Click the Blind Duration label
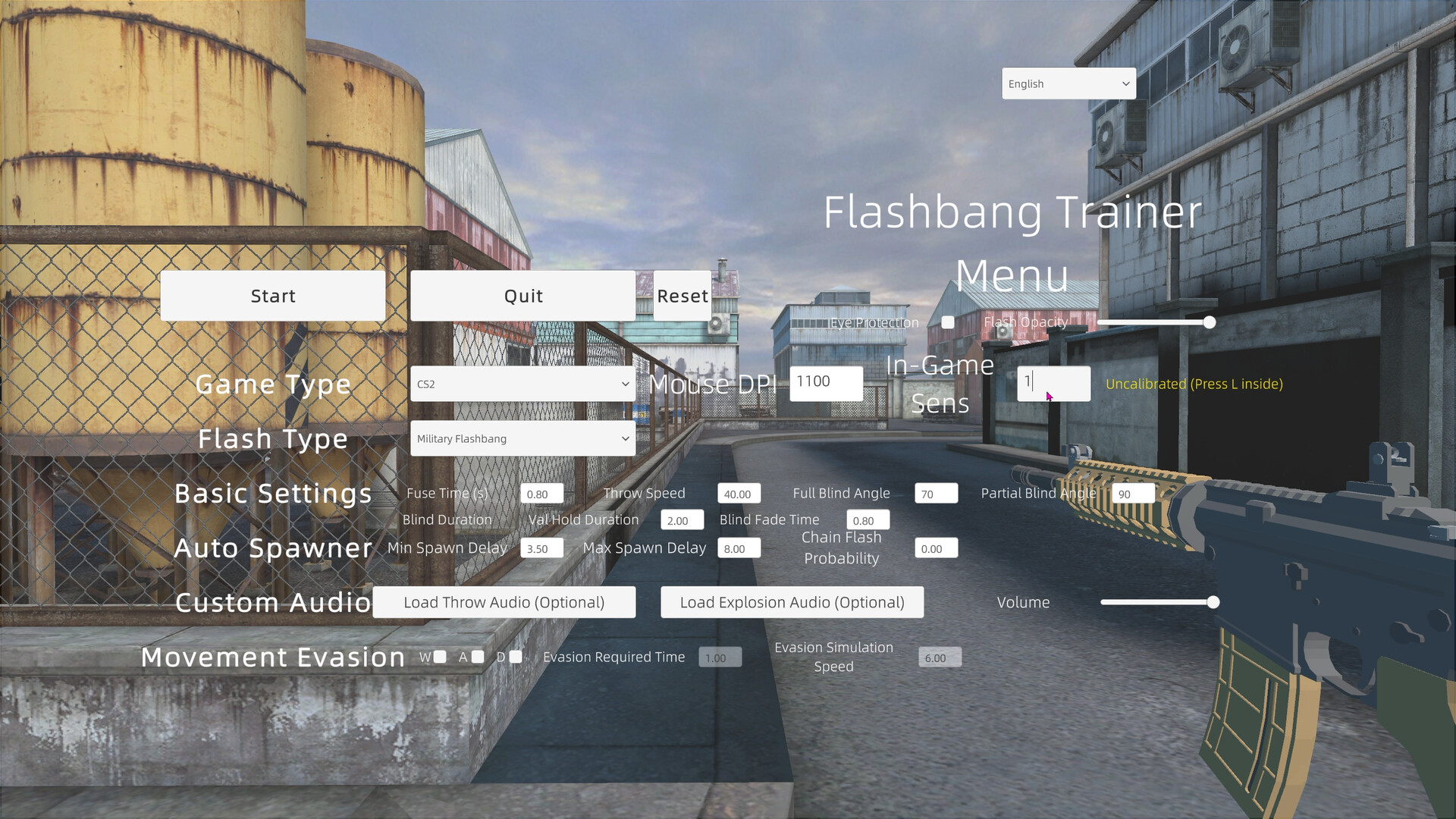The height and width of the screenshot is (819, 1456). [x=447, y=519]
